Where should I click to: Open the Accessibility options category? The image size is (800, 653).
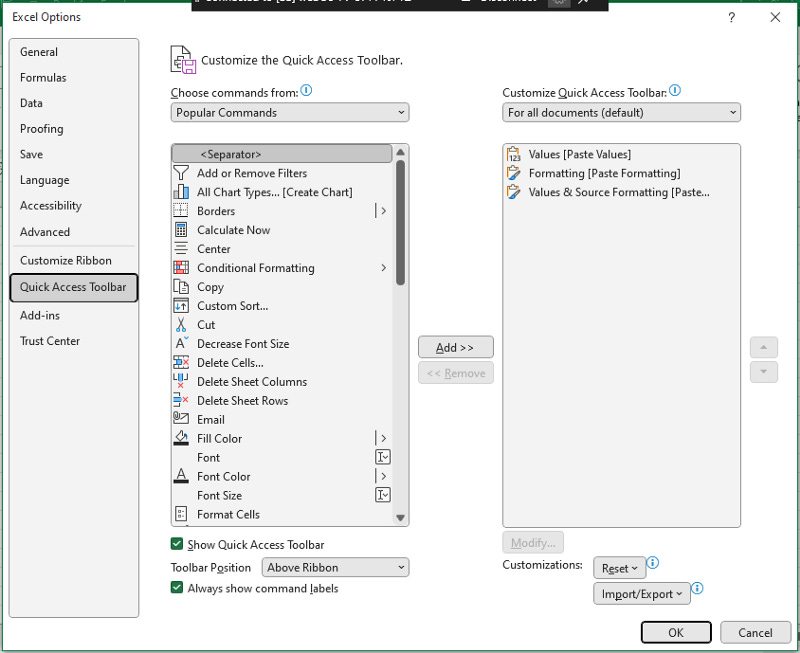pyautogui.click(x=73, y=206)
